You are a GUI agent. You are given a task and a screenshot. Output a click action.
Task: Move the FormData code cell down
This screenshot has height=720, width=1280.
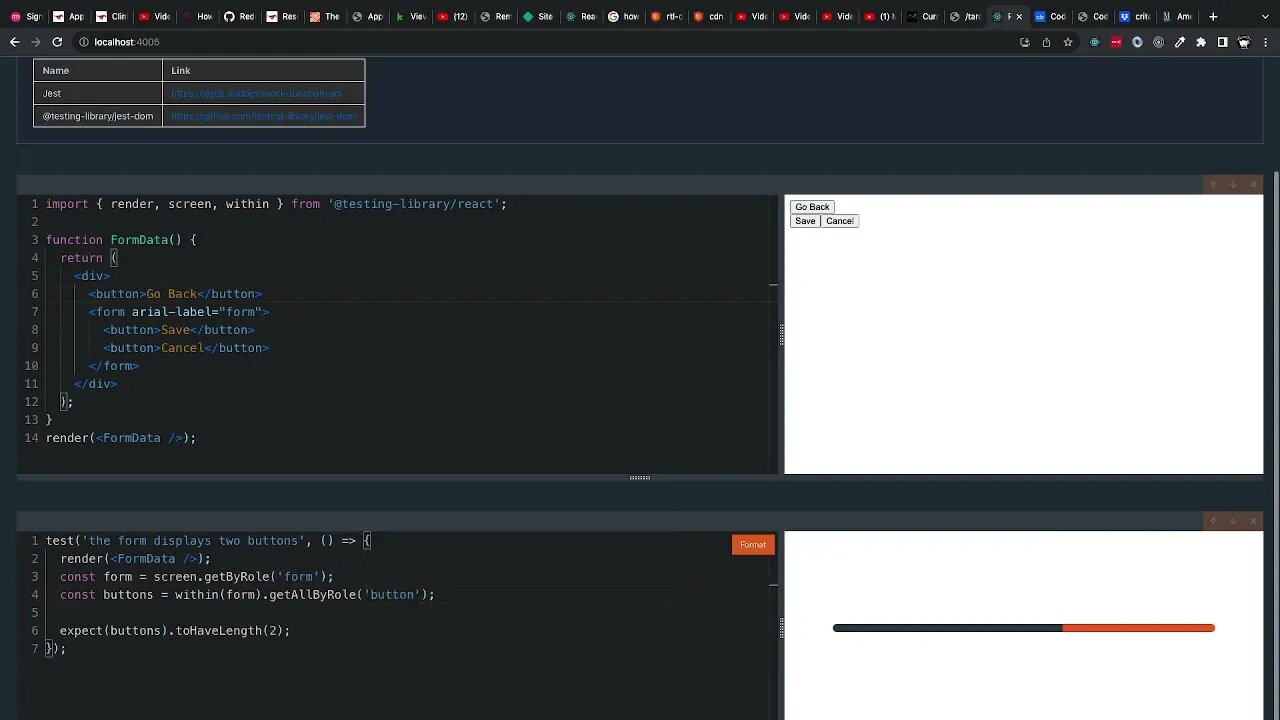point(1233,184)
